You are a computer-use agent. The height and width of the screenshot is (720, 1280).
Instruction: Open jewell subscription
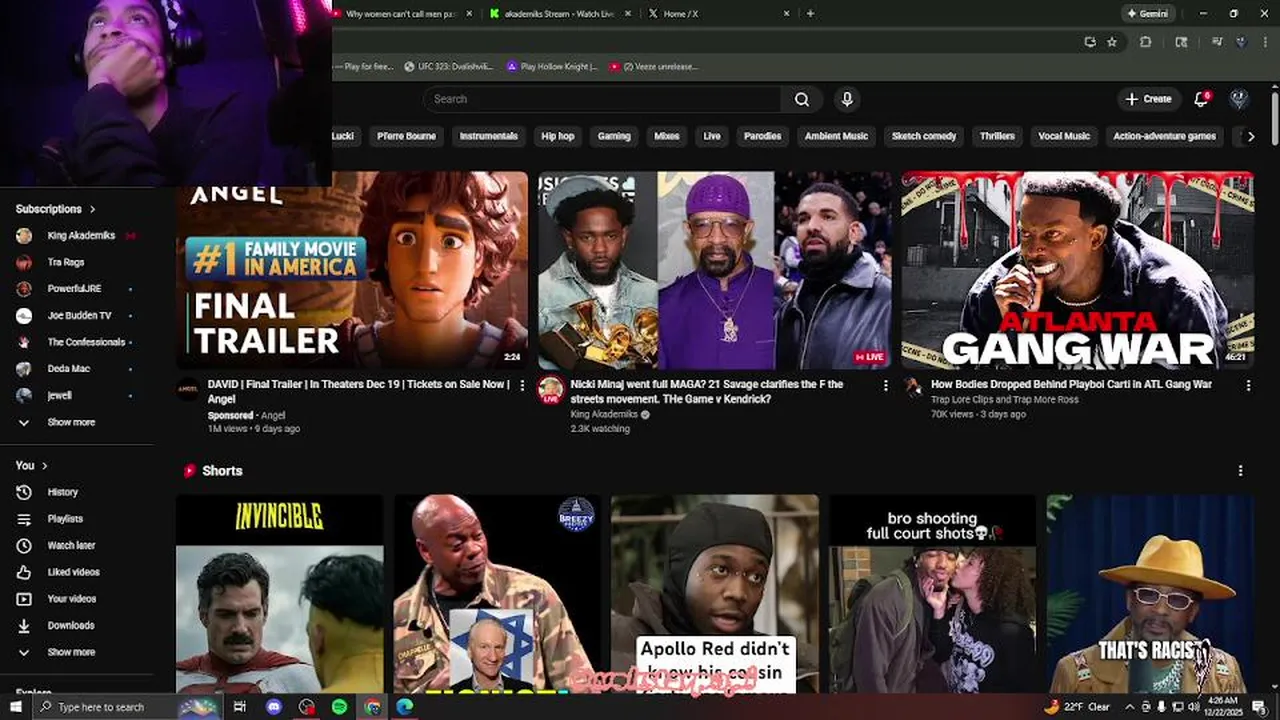pos(77,395)
